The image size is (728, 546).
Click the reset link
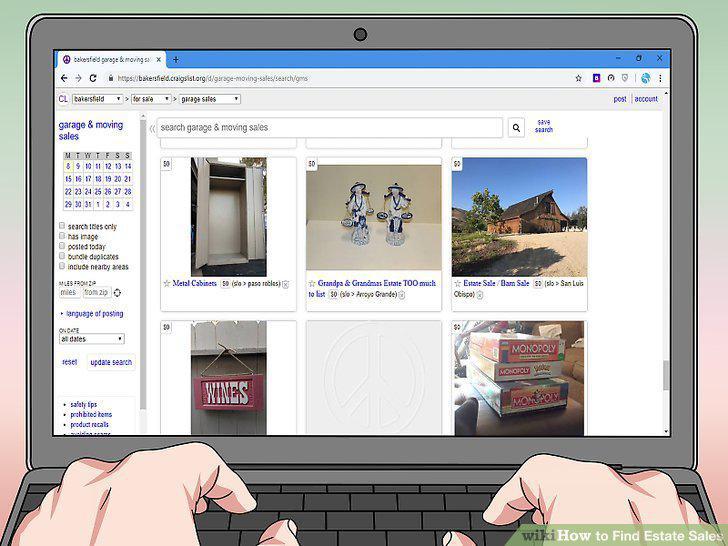[x=70, y=362]
